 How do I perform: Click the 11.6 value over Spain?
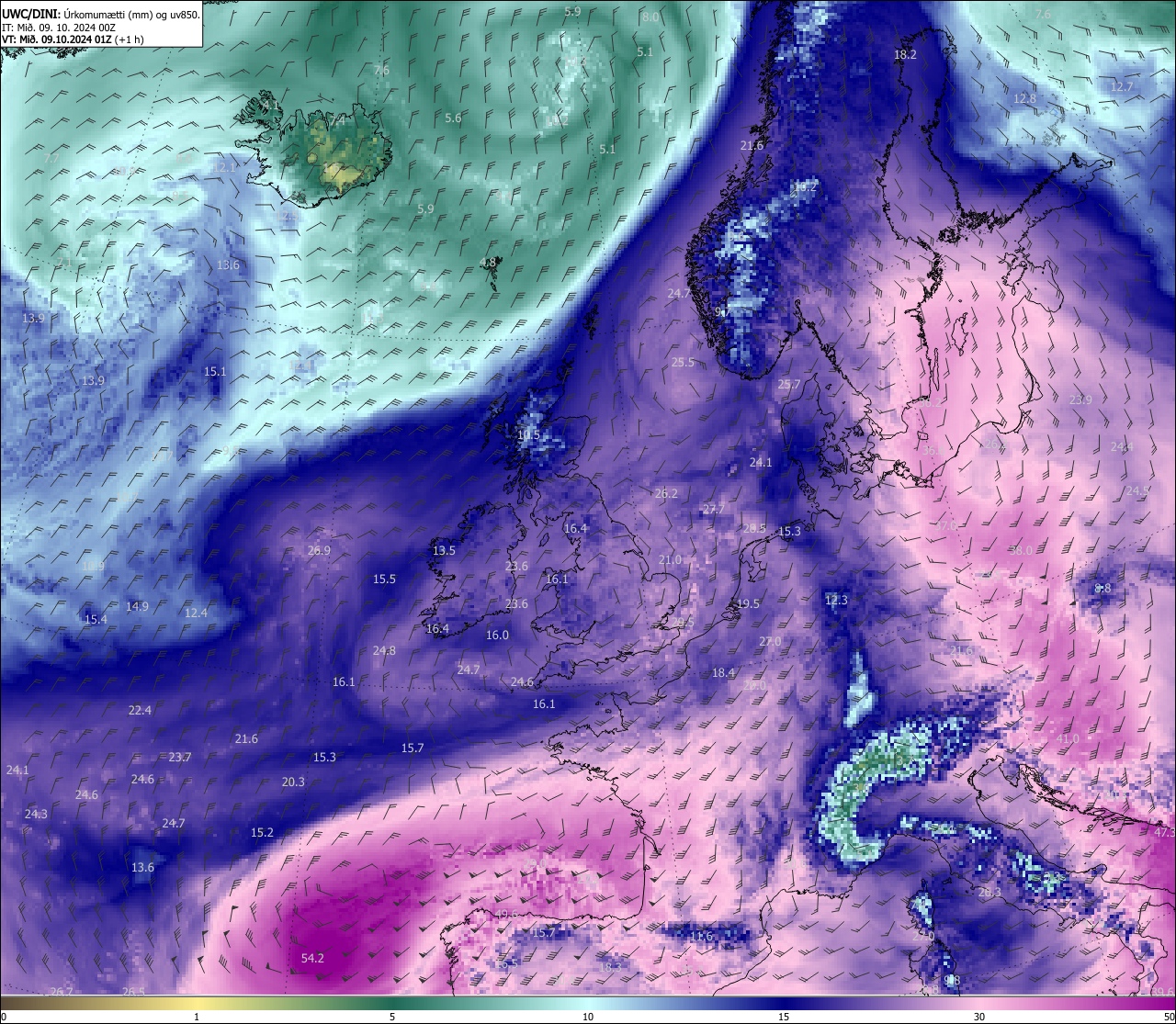(701, 936)
